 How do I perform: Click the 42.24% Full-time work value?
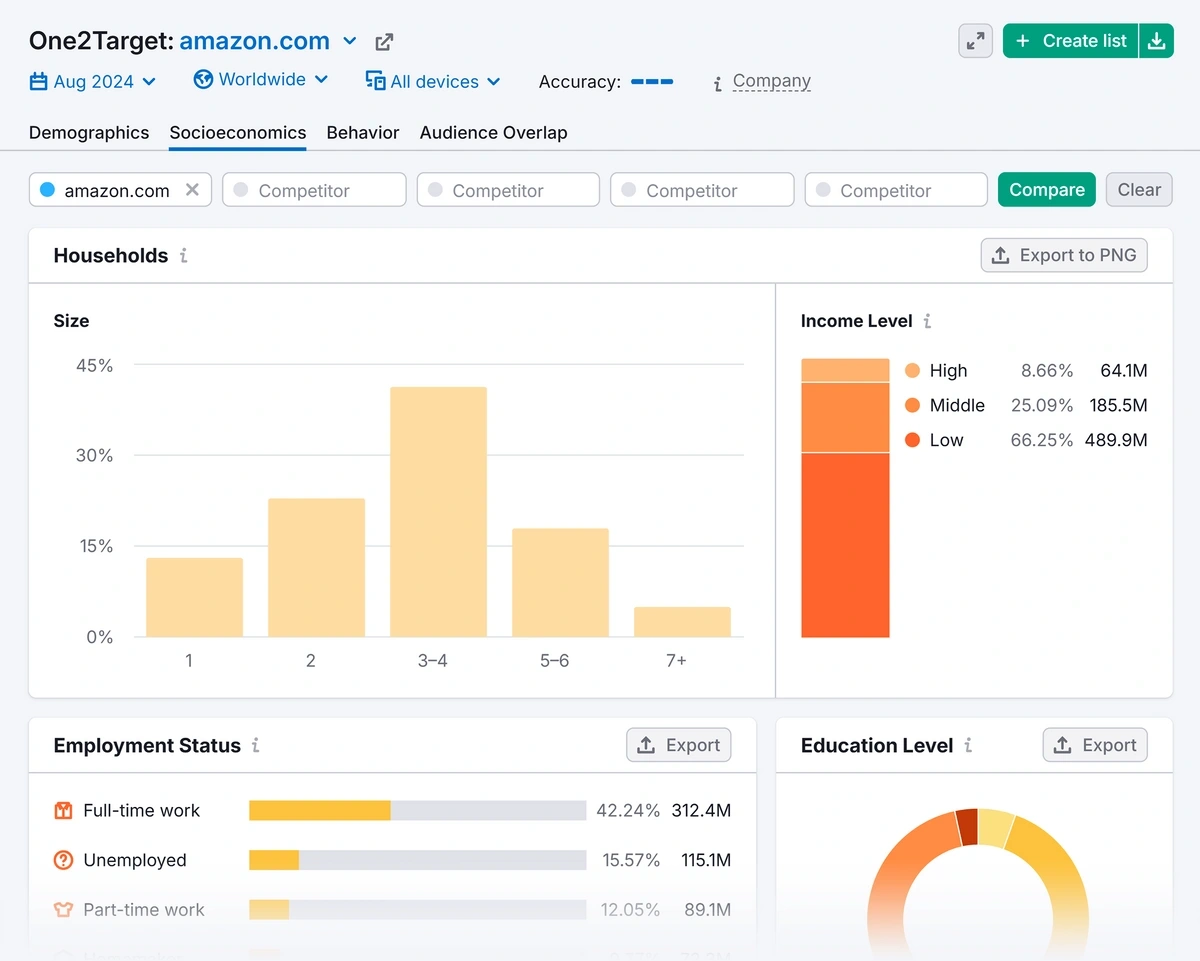click(628, 811)
